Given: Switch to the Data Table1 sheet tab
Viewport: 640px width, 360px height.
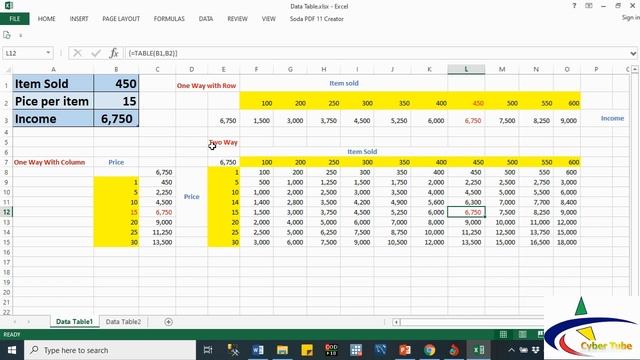Looking at the screenshot, I should pyautogui.click(x=74, y=322).
